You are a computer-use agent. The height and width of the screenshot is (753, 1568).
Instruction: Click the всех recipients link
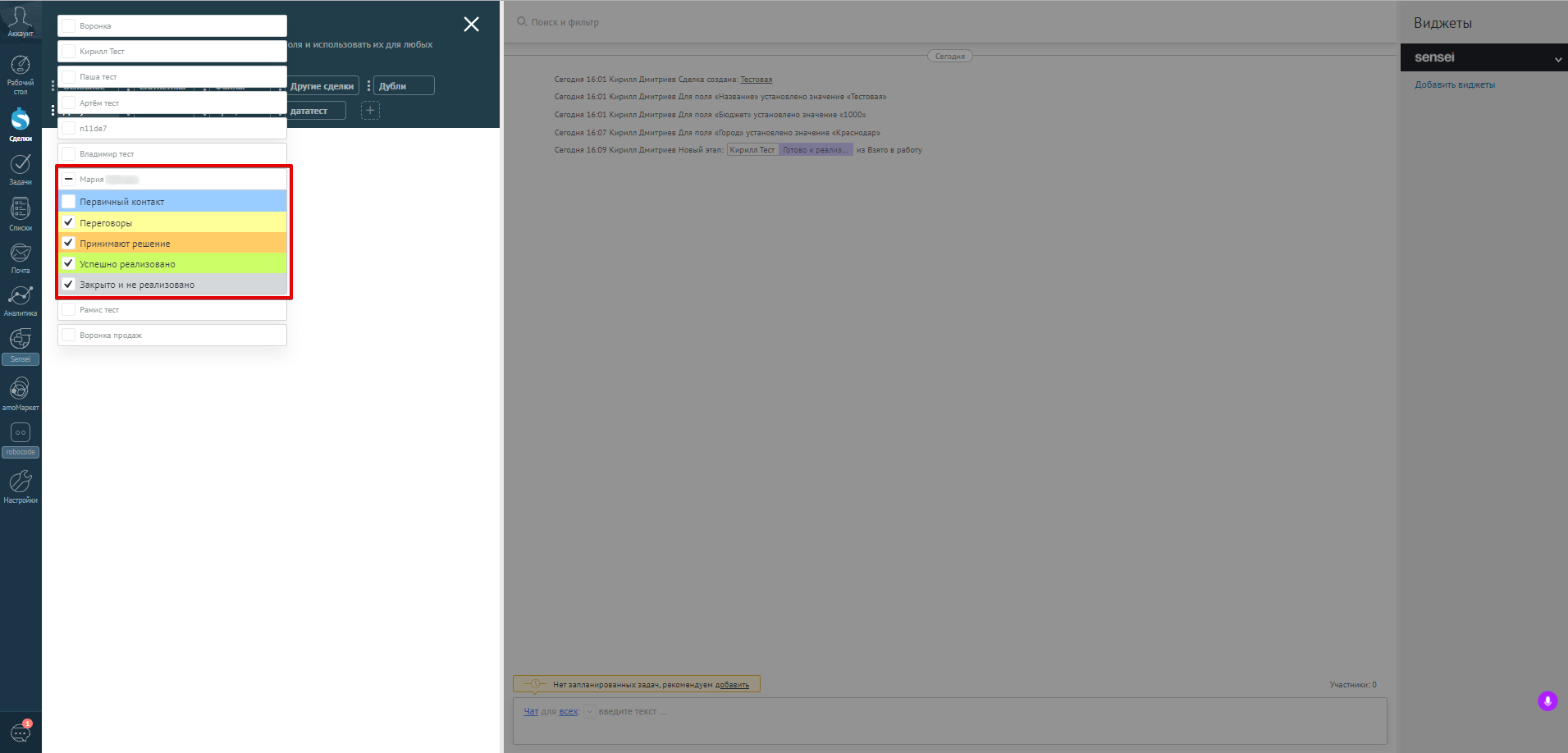coord(569,712)
